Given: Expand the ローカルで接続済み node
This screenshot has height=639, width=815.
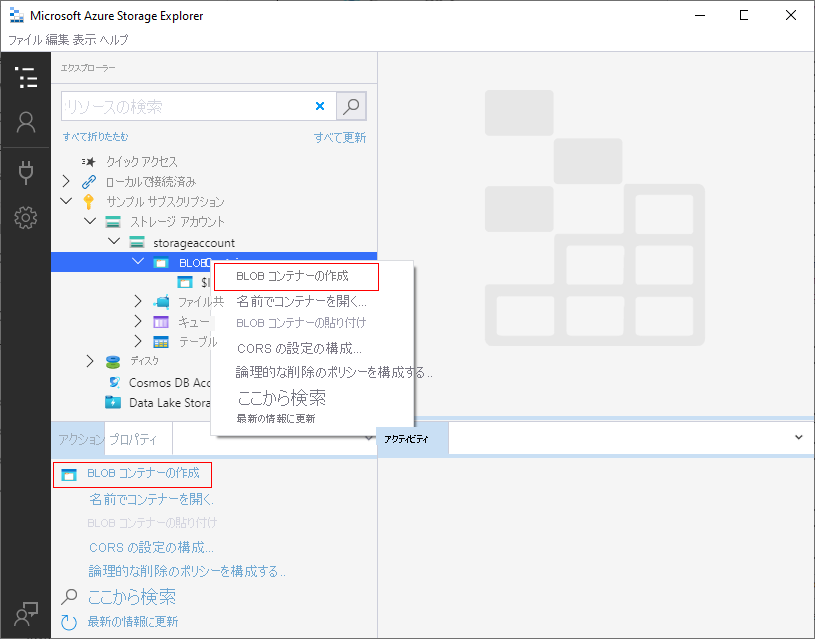Looking at the screenshot, I should [x=66, y=181].
